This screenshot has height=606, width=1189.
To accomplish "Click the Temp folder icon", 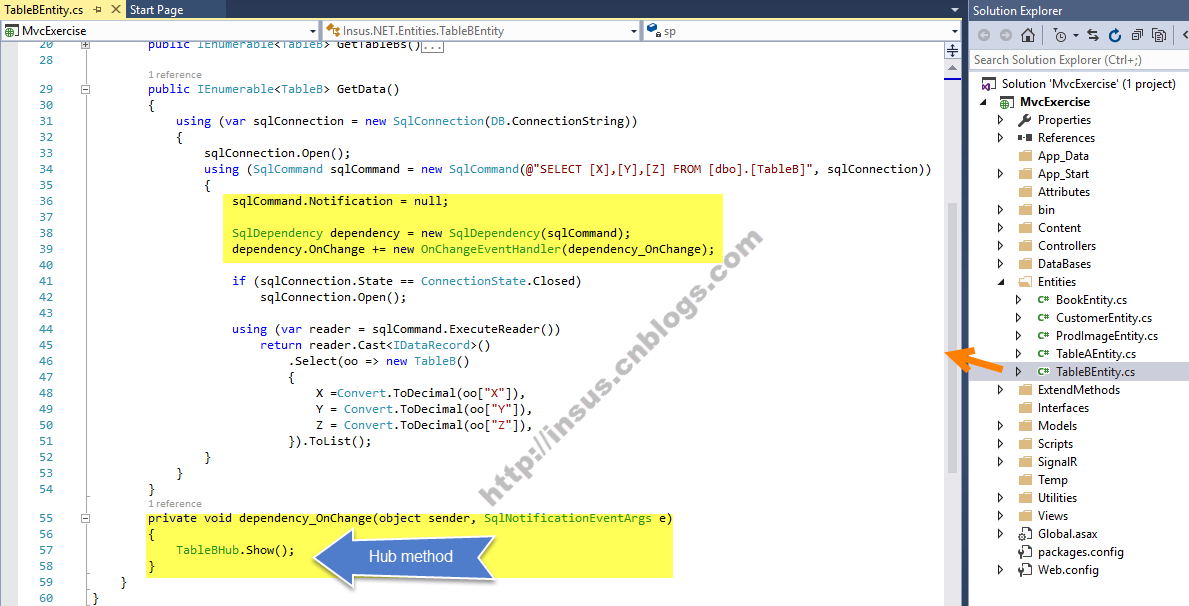I will (x=1025, y=480).
